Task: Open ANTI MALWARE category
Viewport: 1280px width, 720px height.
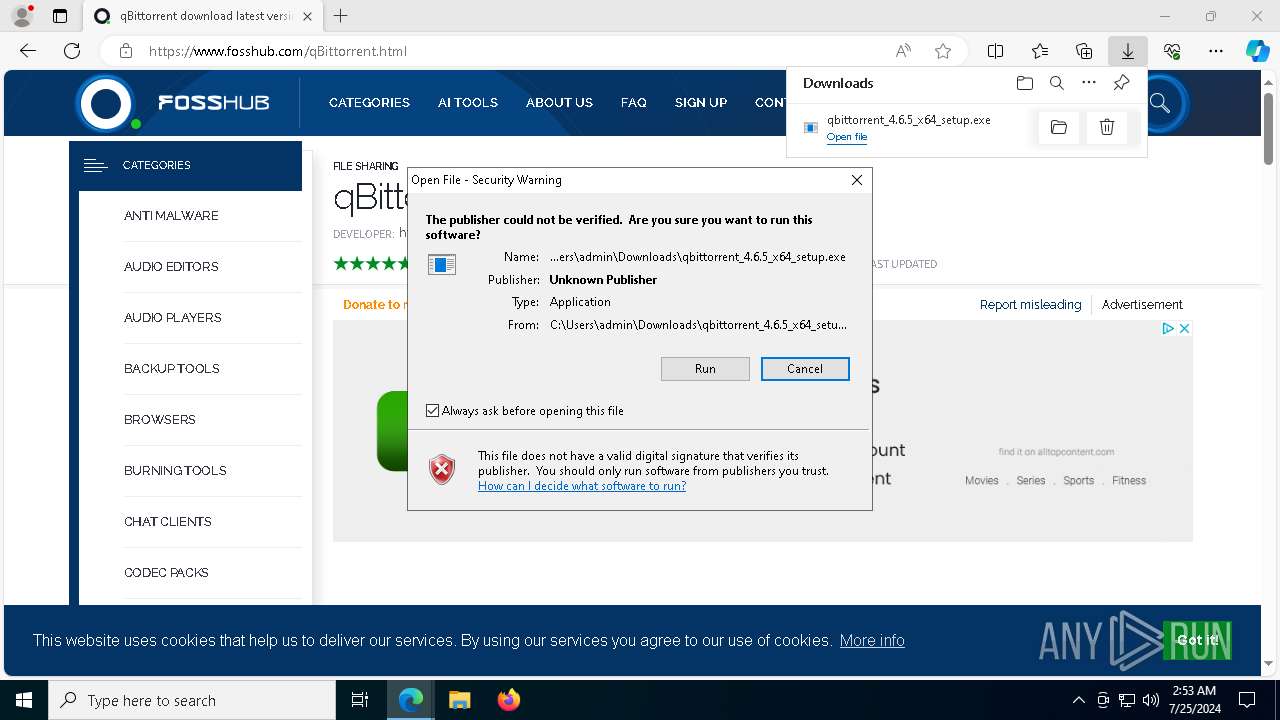Action: (171, 216)
